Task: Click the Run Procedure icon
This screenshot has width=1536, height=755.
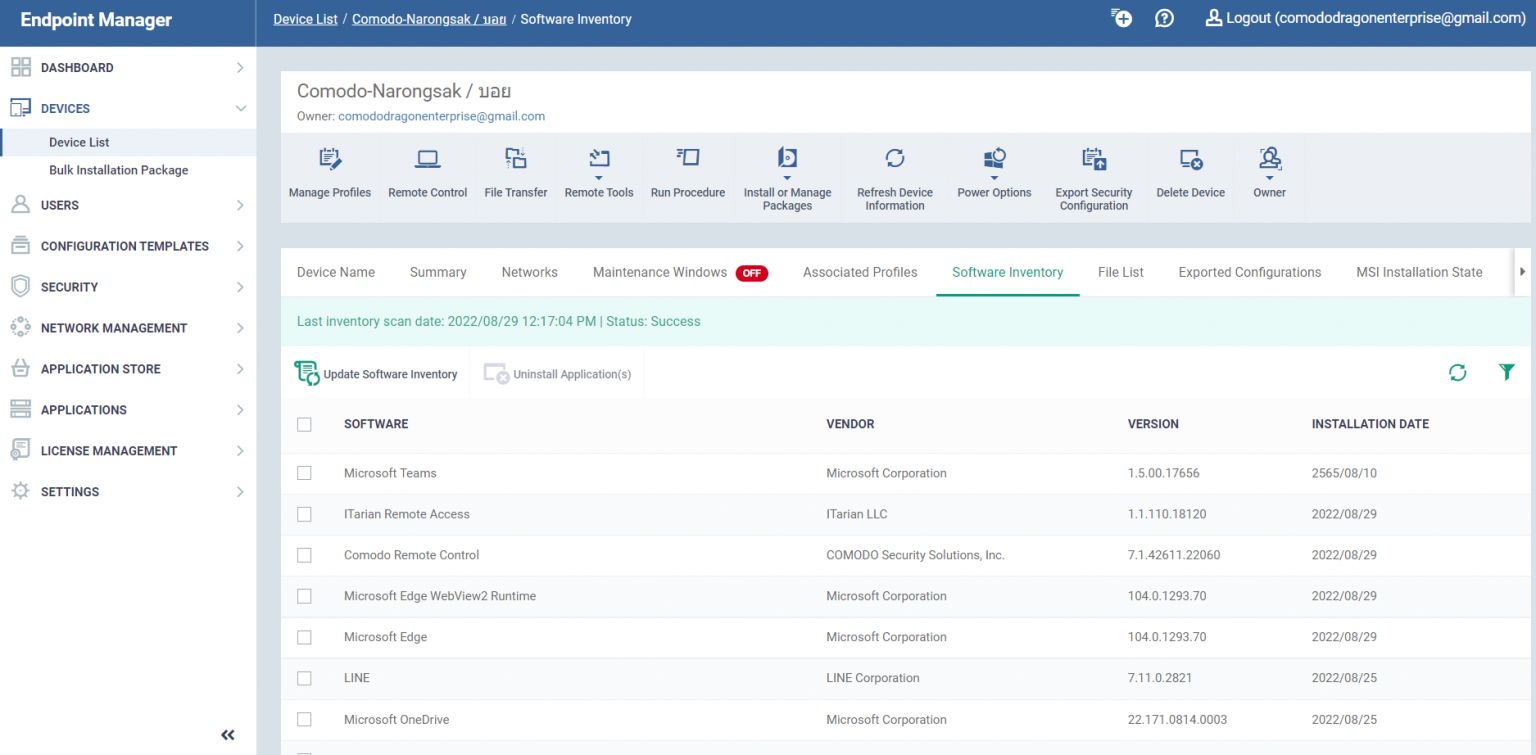Action: (x=688, y=157)
